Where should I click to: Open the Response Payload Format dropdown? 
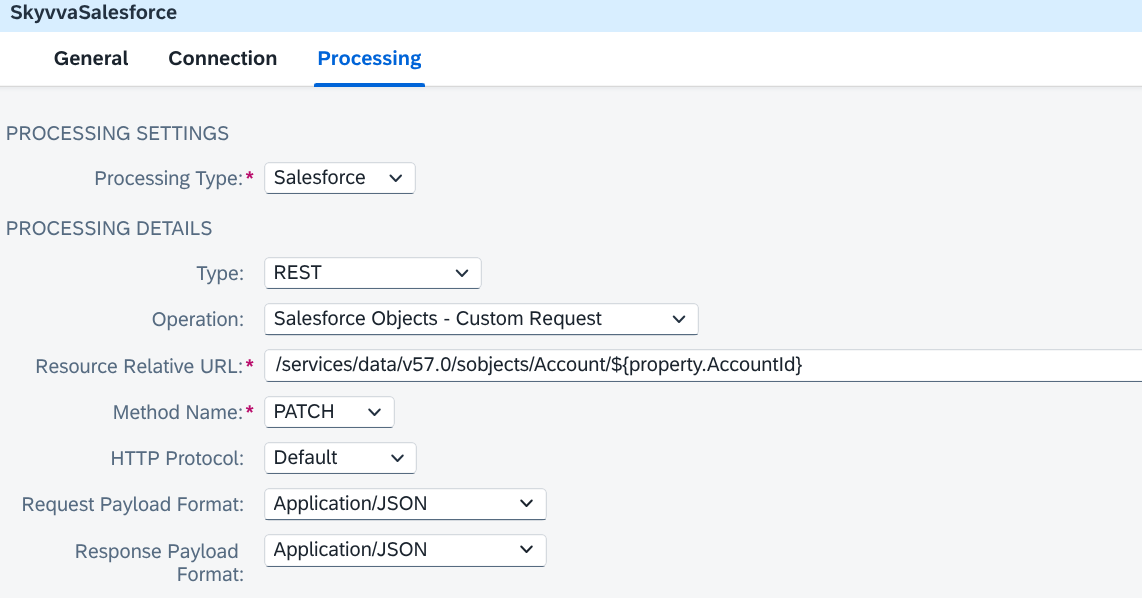(405, 550)
